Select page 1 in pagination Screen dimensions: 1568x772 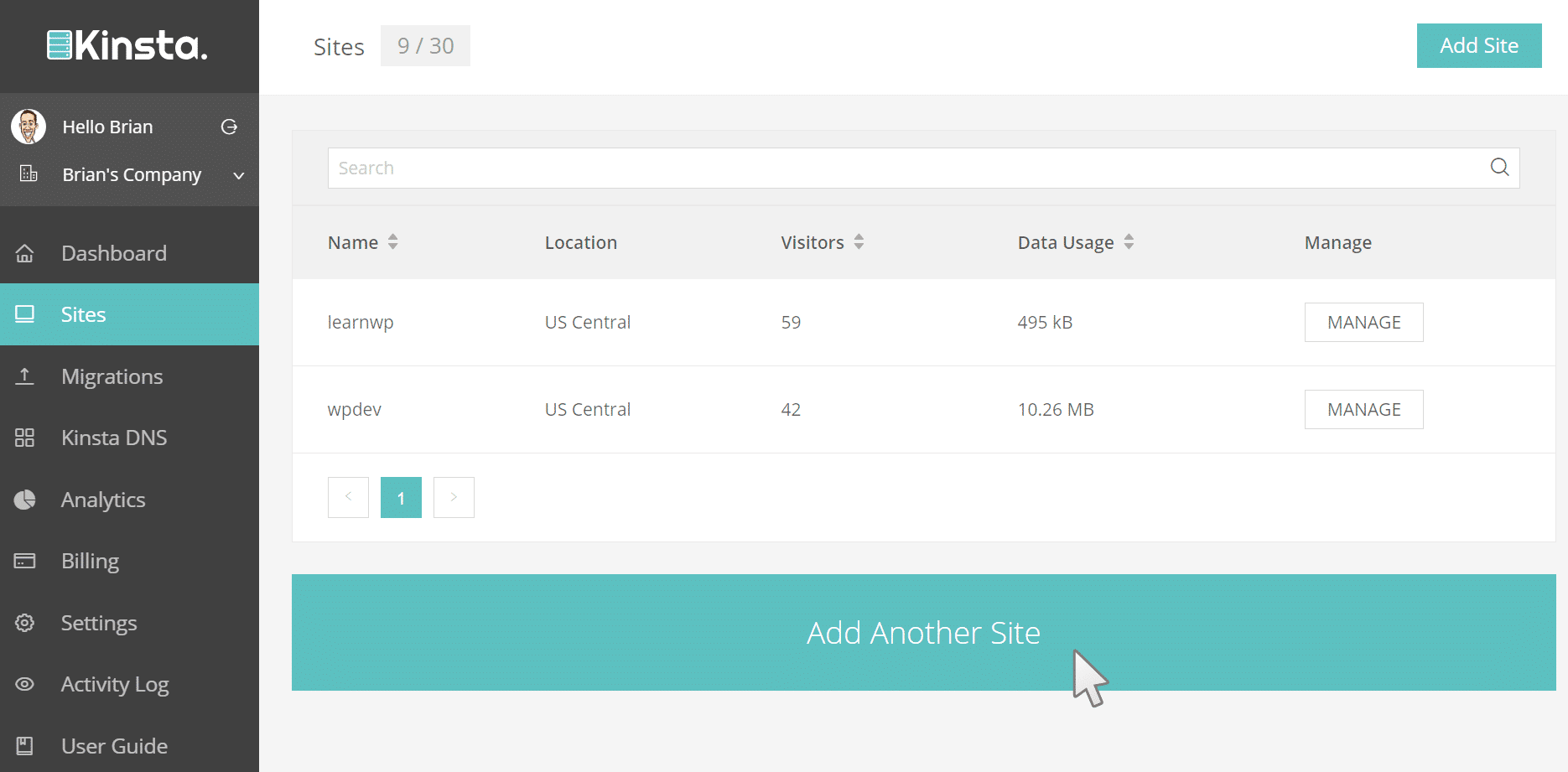pos(401,497)
